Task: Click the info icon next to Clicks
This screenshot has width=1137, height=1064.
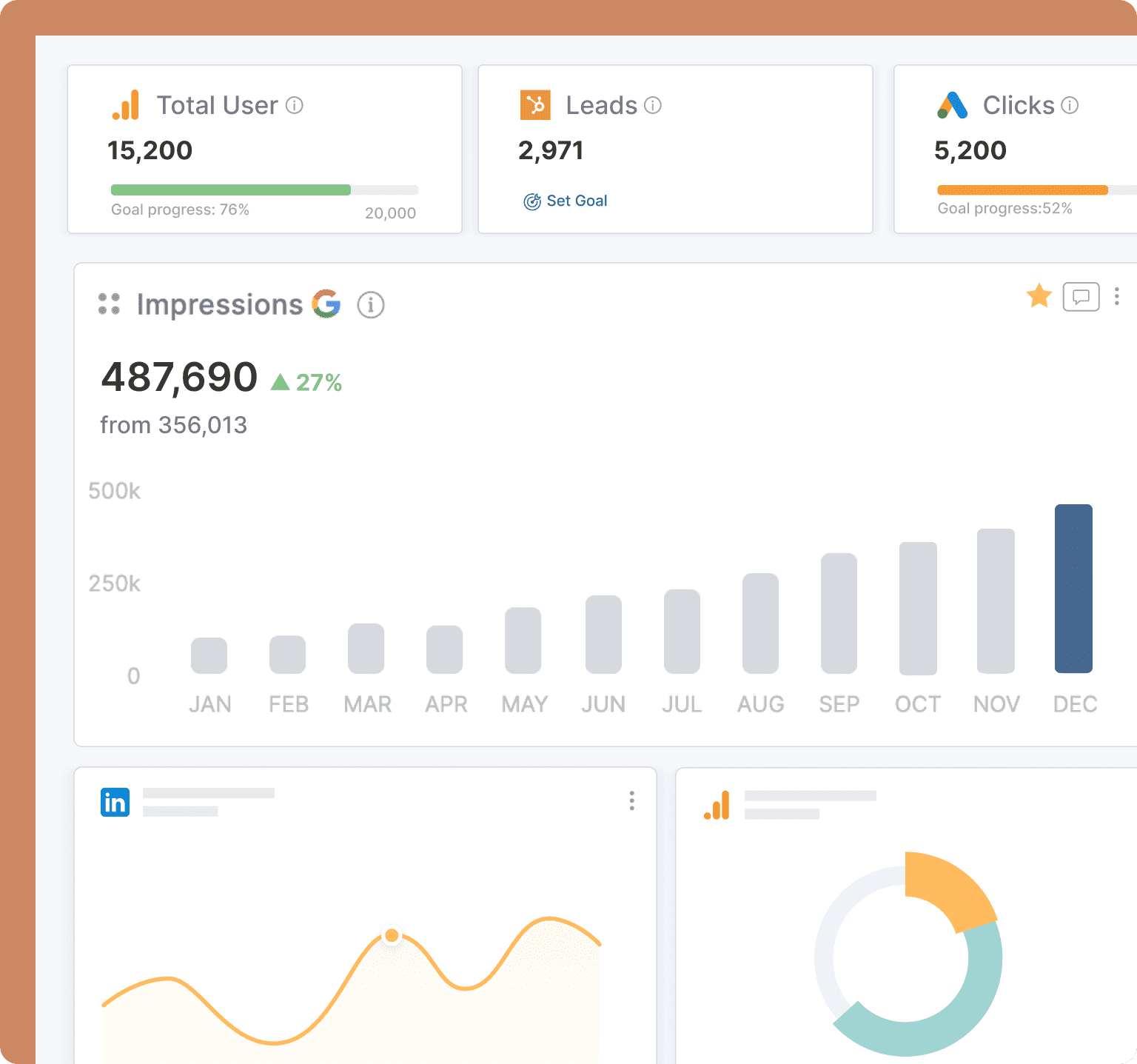Action: (1070, 105)
